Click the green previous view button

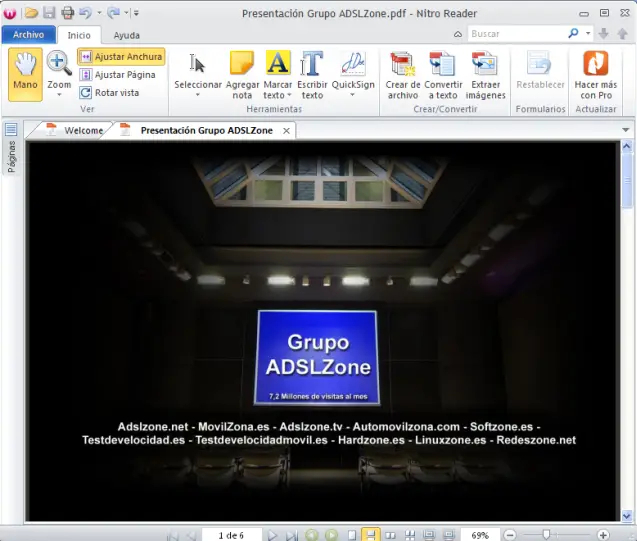pyautogui.click(x=312, y=535)
